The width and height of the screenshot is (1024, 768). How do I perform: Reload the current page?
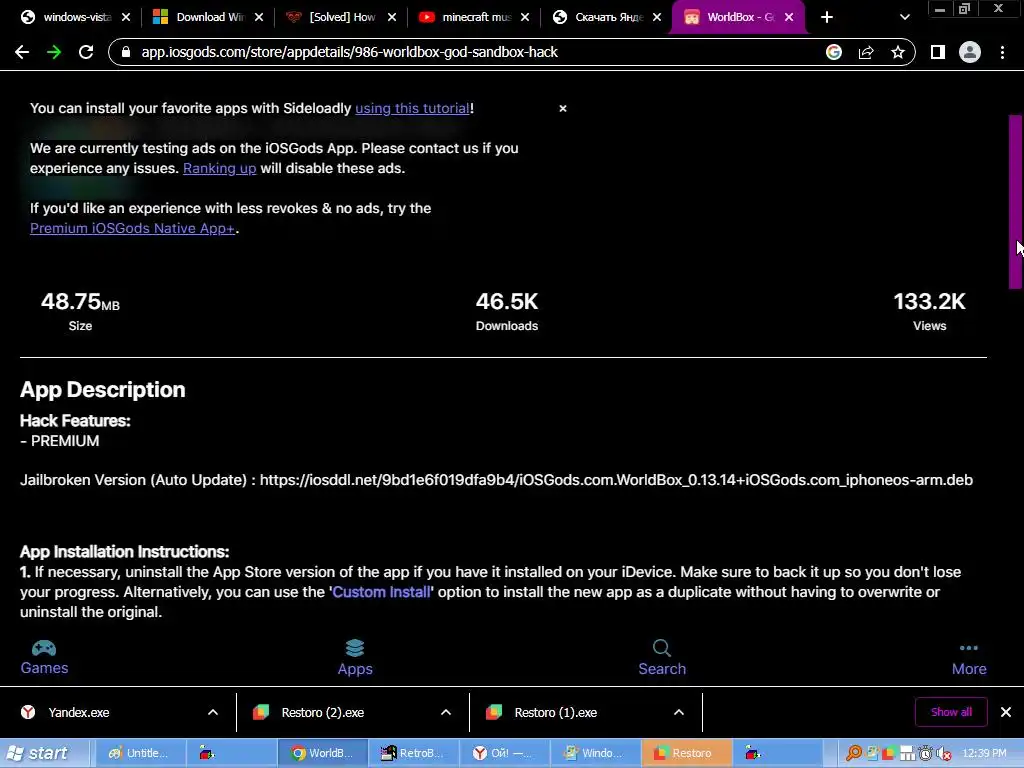click(86, 52)
